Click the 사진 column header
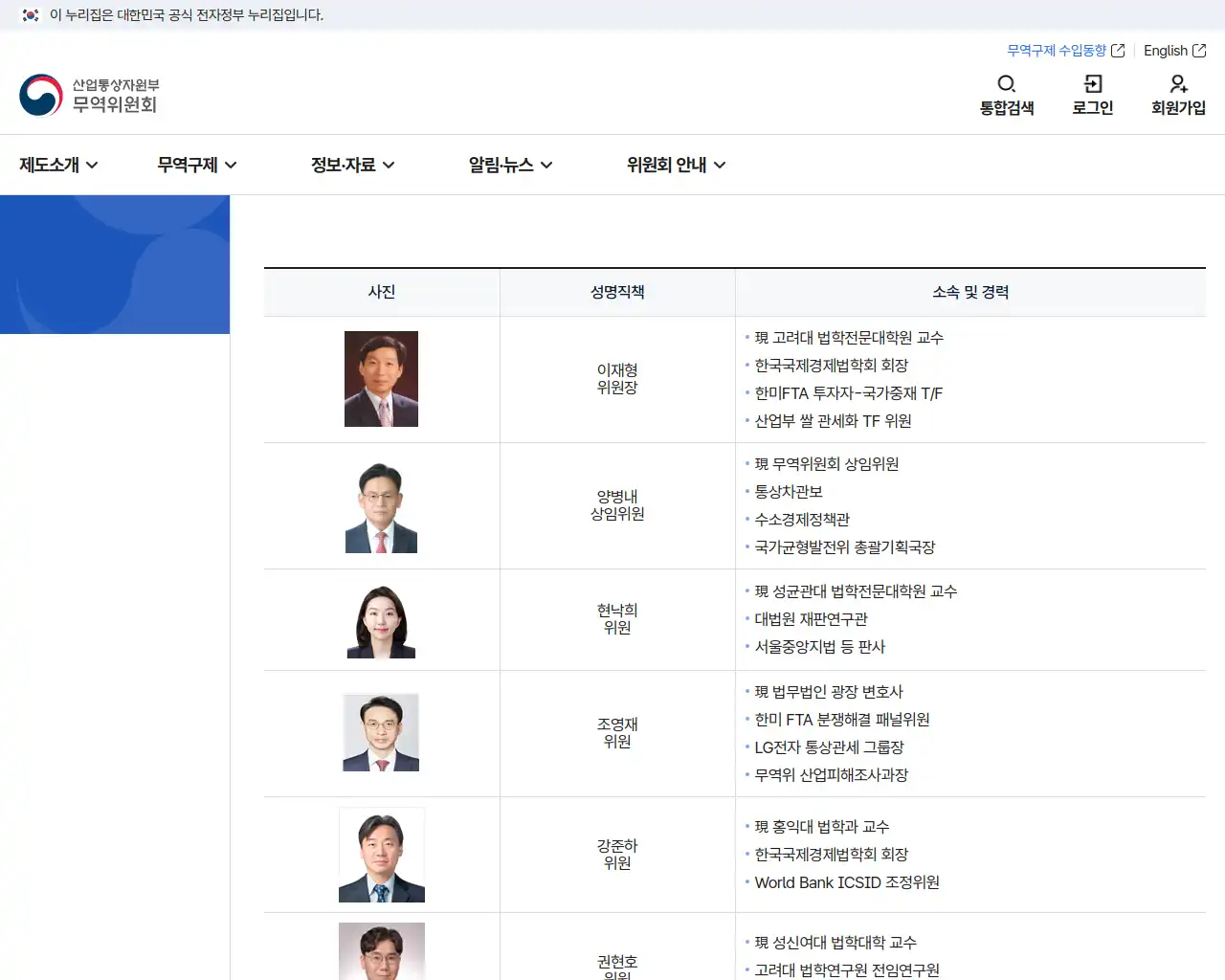Screen dimensions: 1225x980 coord(382,292)
